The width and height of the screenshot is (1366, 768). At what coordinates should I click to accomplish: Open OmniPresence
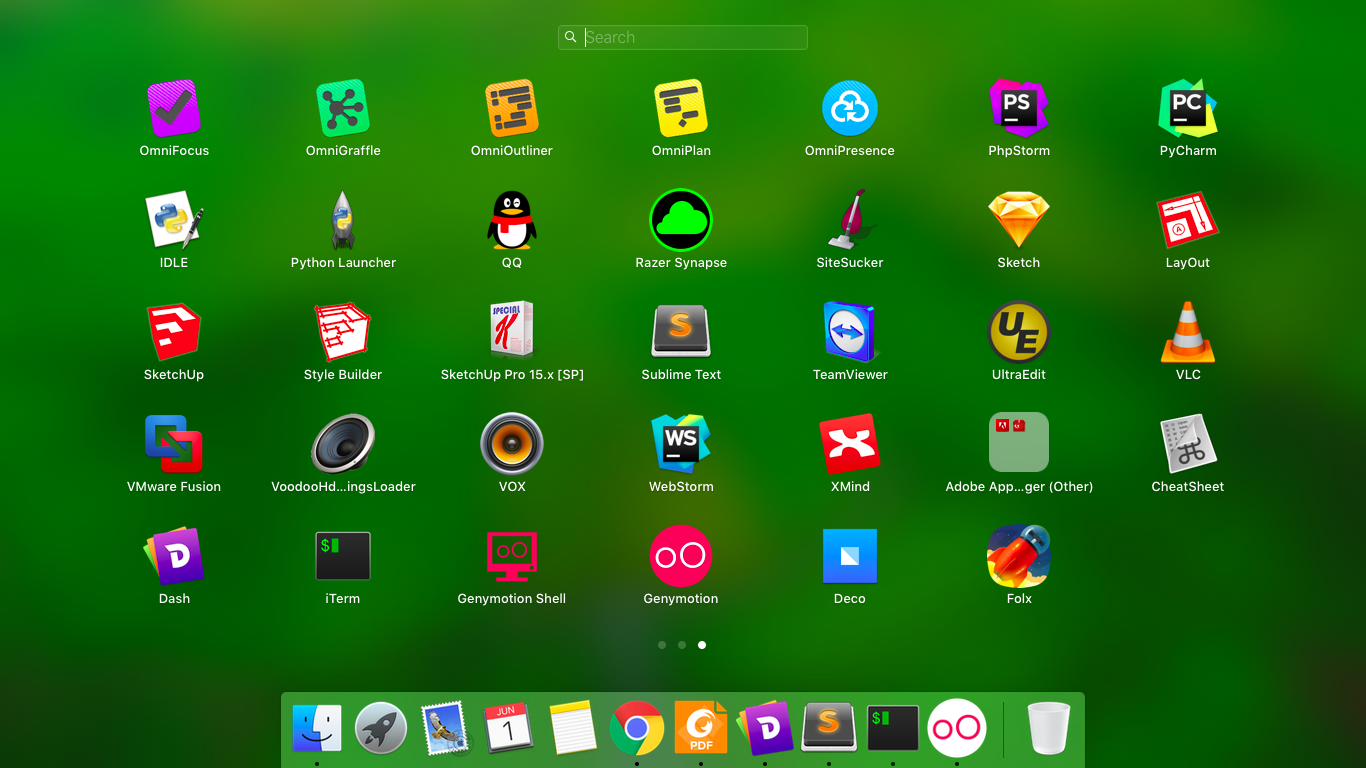pos(850,108)
